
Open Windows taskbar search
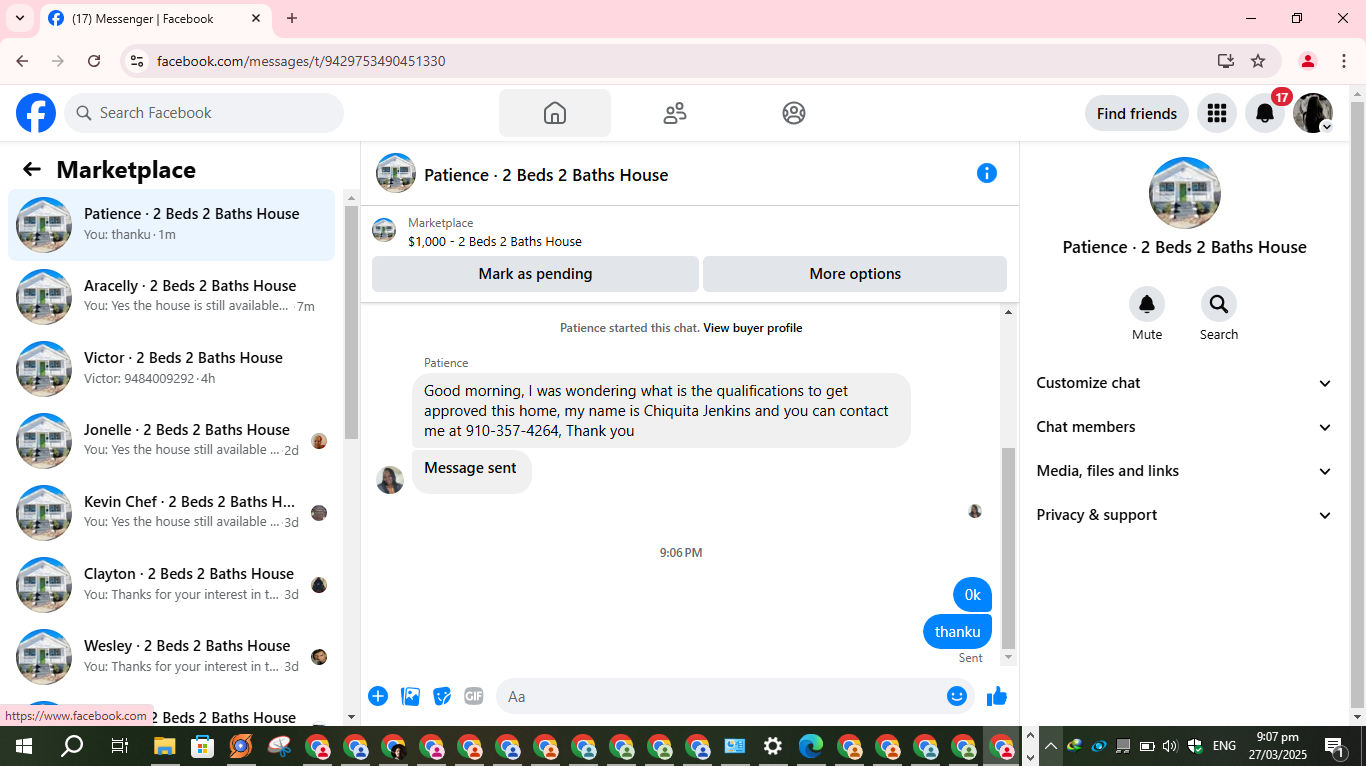tap(72, 746)
